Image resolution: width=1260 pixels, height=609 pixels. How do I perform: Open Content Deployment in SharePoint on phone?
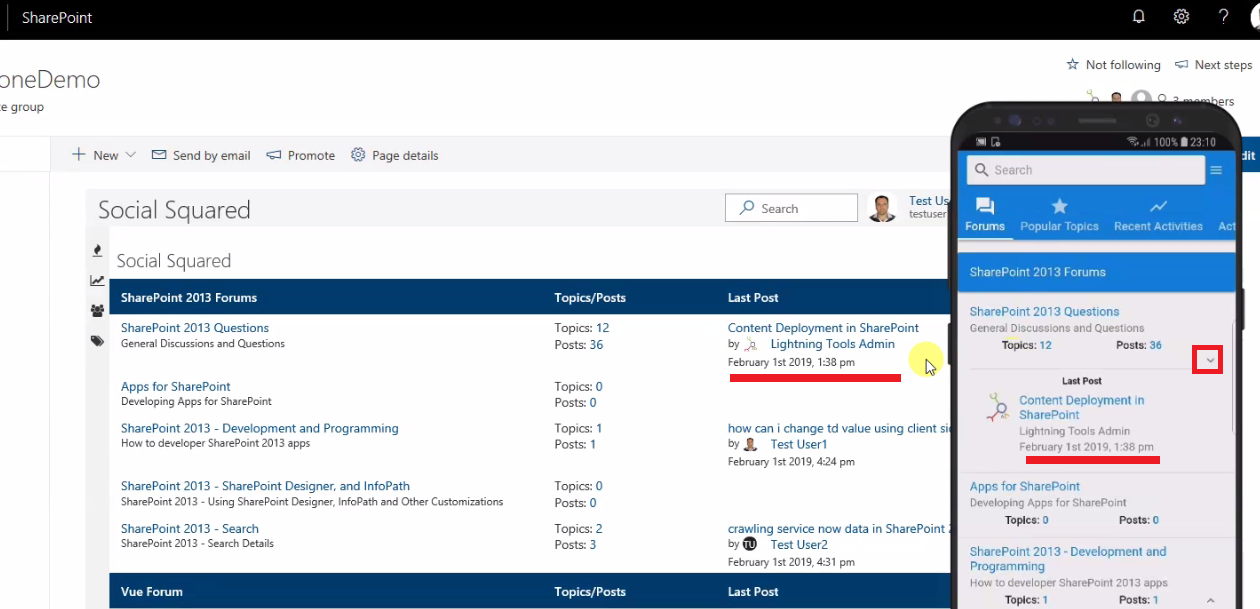1082,407
